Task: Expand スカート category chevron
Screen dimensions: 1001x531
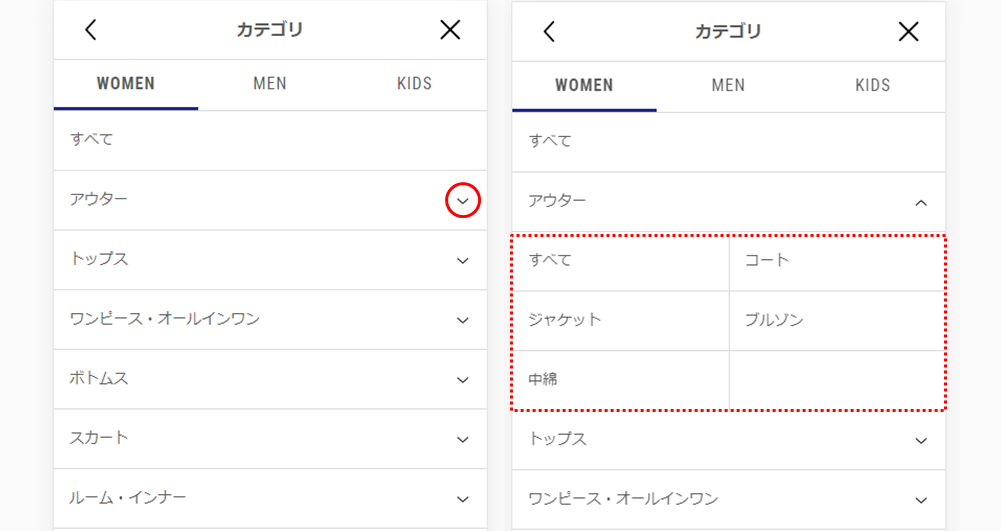Action: 463,440
